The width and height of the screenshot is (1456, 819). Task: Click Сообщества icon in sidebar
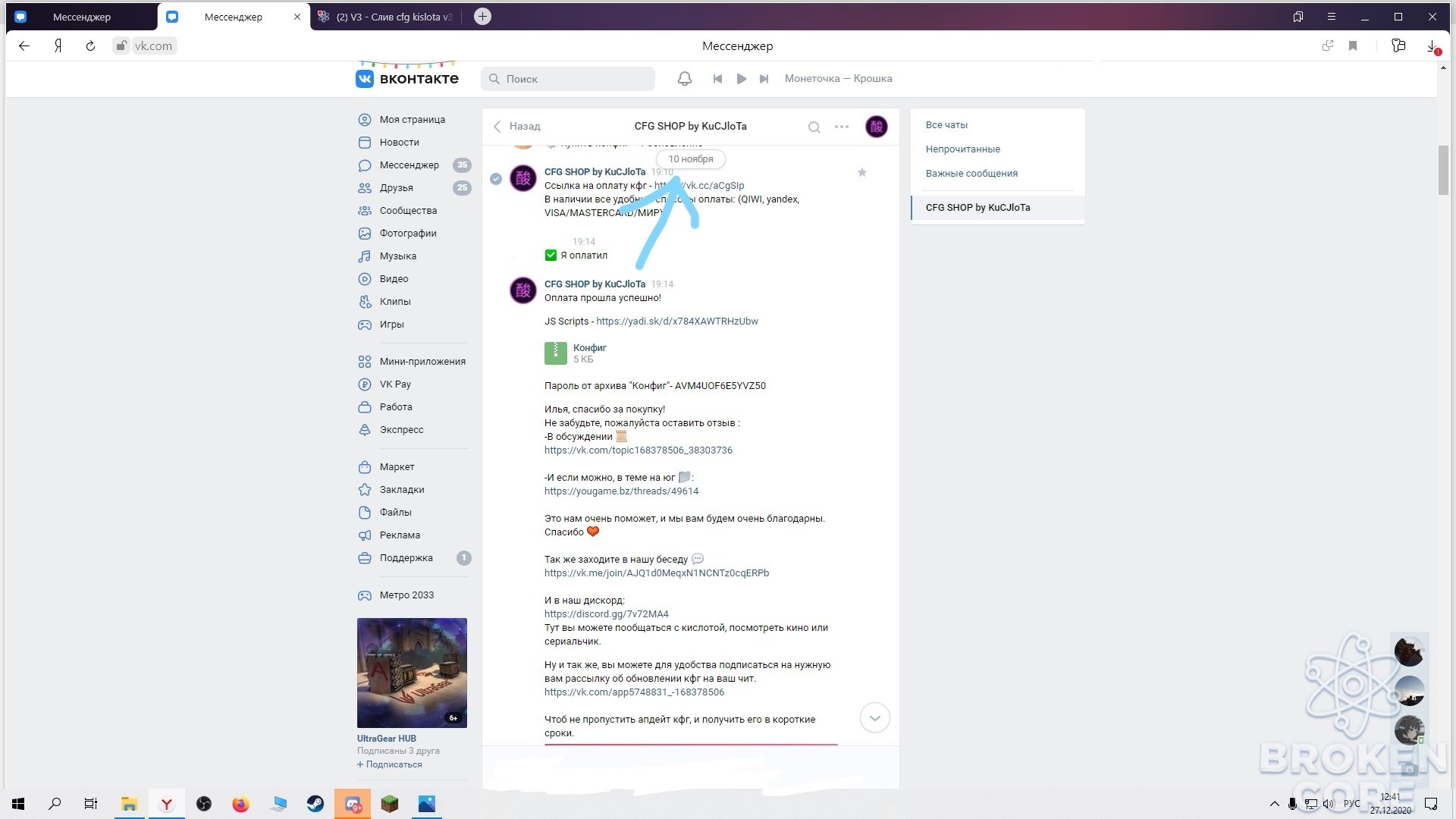[365, 211]
